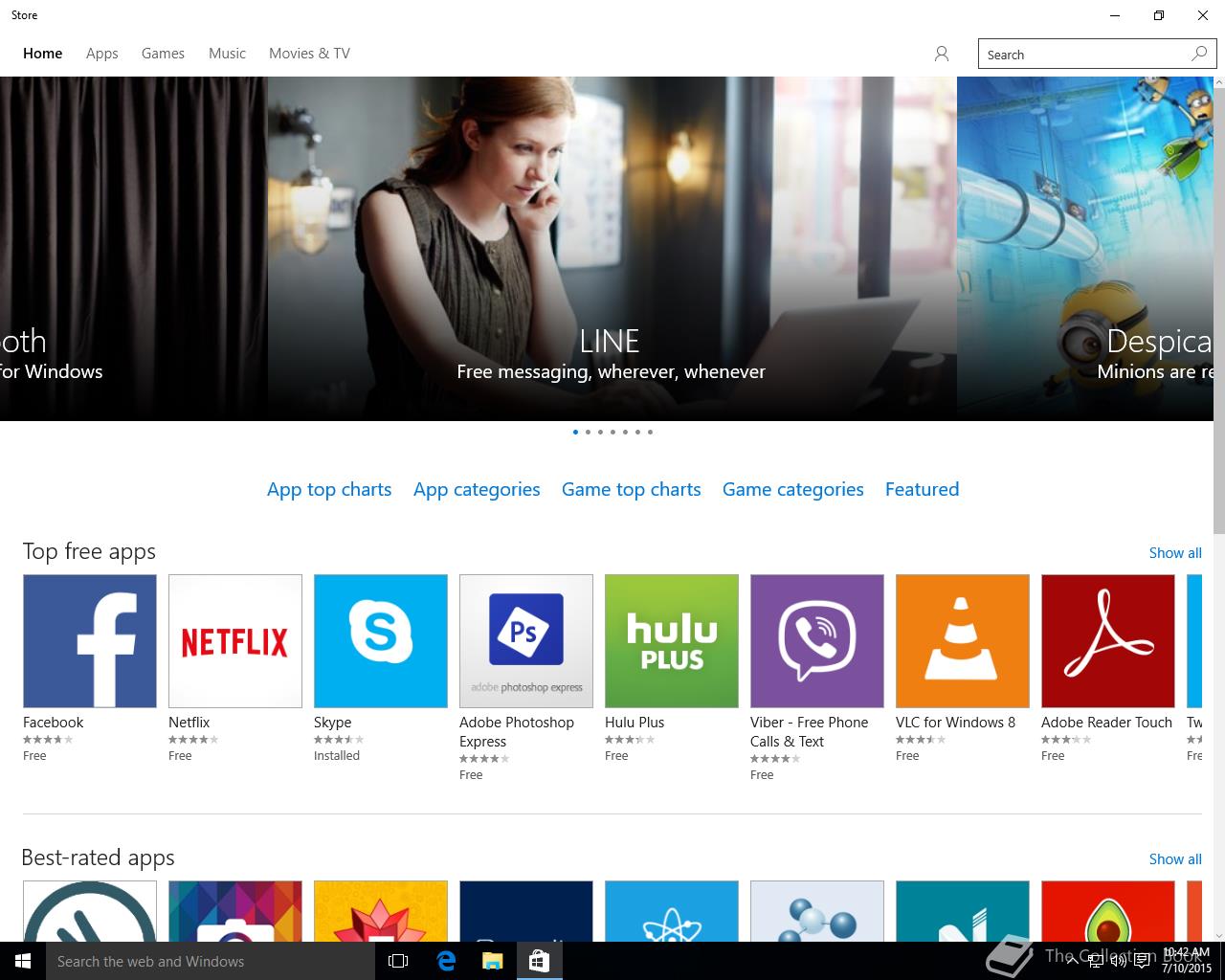Open the molecule icon app tile
The width and height of the screenshot is (1225, 980).
[x=817, y=911]
